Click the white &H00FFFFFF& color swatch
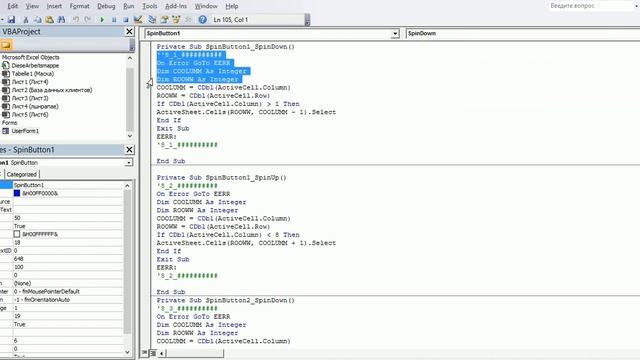This screenshot has height=360, width=640. coord(17,234)
